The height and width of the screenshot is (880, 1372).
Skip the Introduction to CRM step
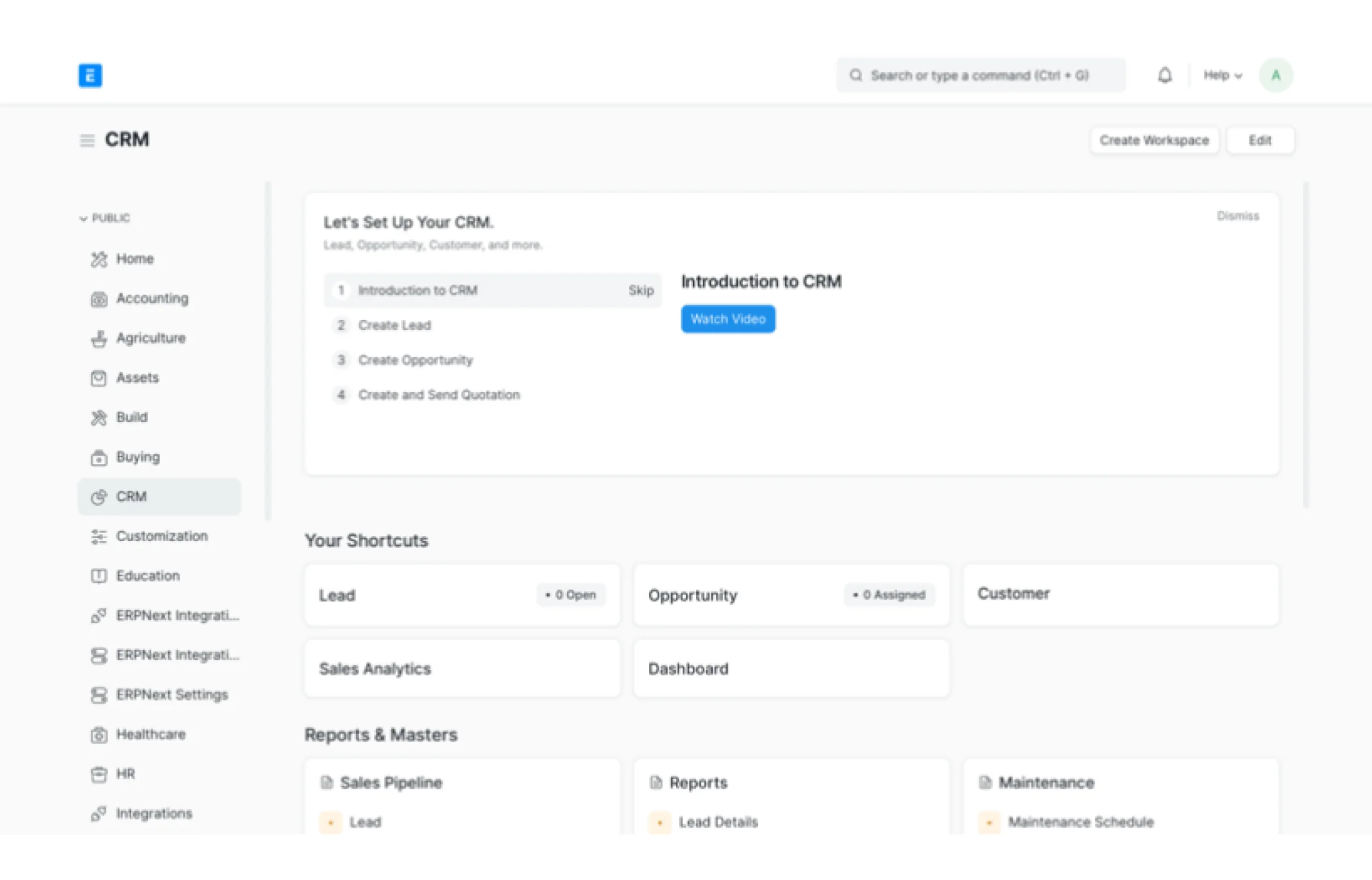pyautogui.click(x=640, y=290)
